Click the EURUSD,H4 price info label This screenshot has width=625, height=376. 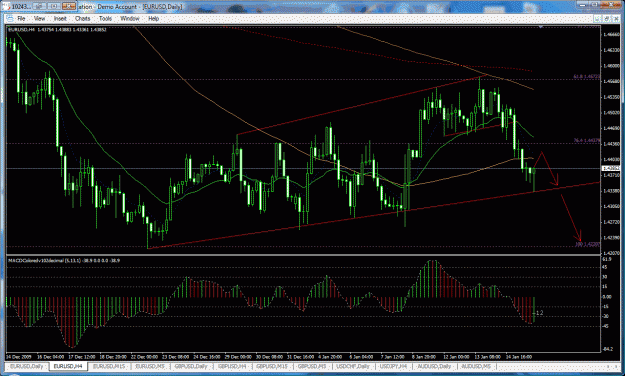[57, 30]
